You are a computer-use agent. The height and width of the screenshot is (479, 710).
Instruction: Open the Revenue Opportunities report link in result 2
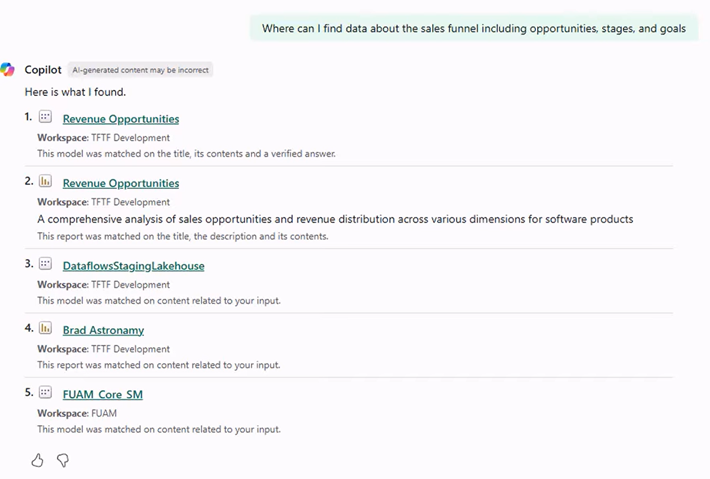point(120,183)
